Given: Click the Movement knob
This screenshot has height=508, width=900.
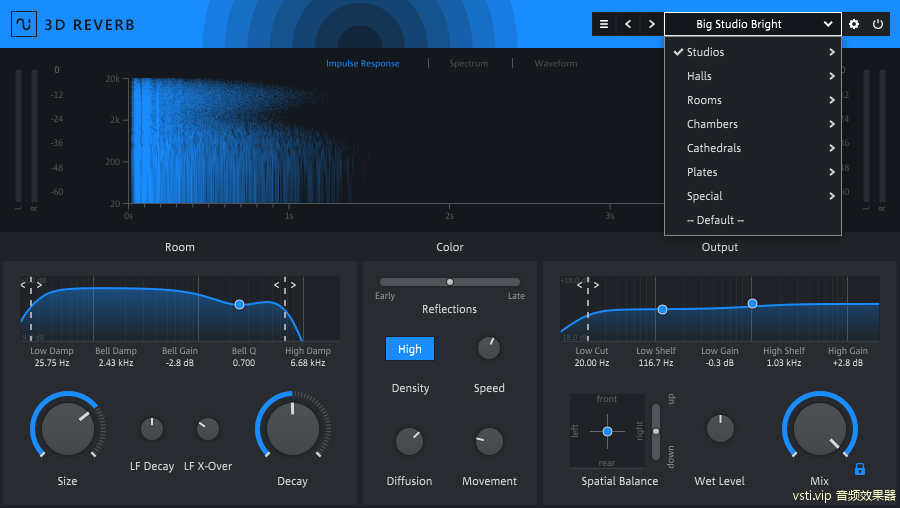Looking at the screenshot, I should point(489,441).
